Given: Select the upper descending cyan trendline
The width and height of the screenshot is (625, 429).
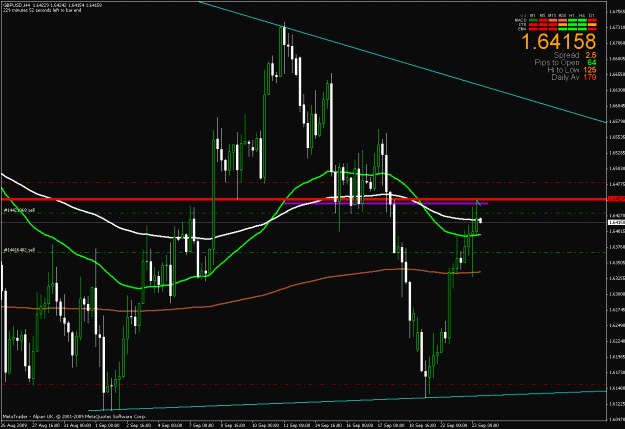Looking at the screenshot, I should 403,63.
